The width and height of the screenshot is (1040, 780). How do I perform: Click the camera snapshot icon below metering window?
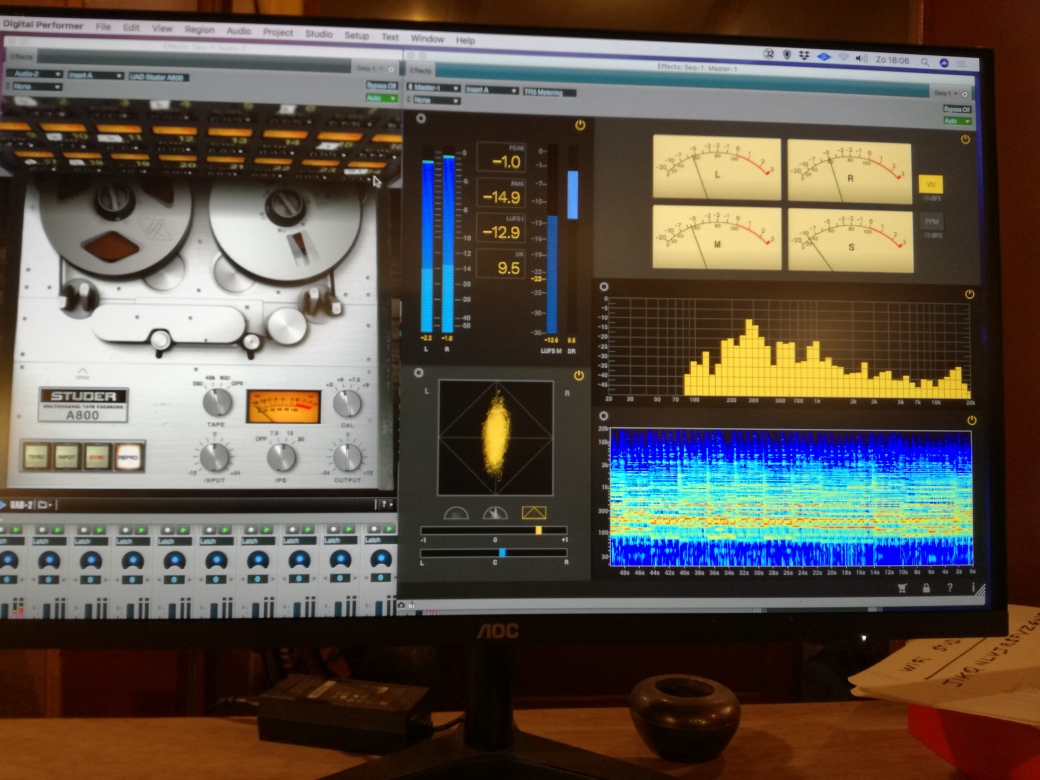click(x=401, y=605)
